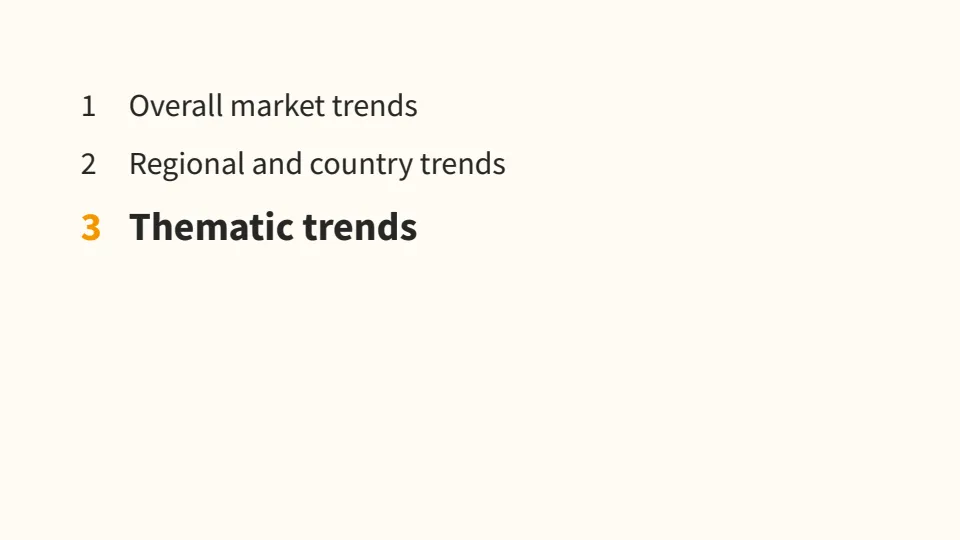Click the letter R in Regional
This screenshot has width=960, height=540.
[x=138, y=165]
